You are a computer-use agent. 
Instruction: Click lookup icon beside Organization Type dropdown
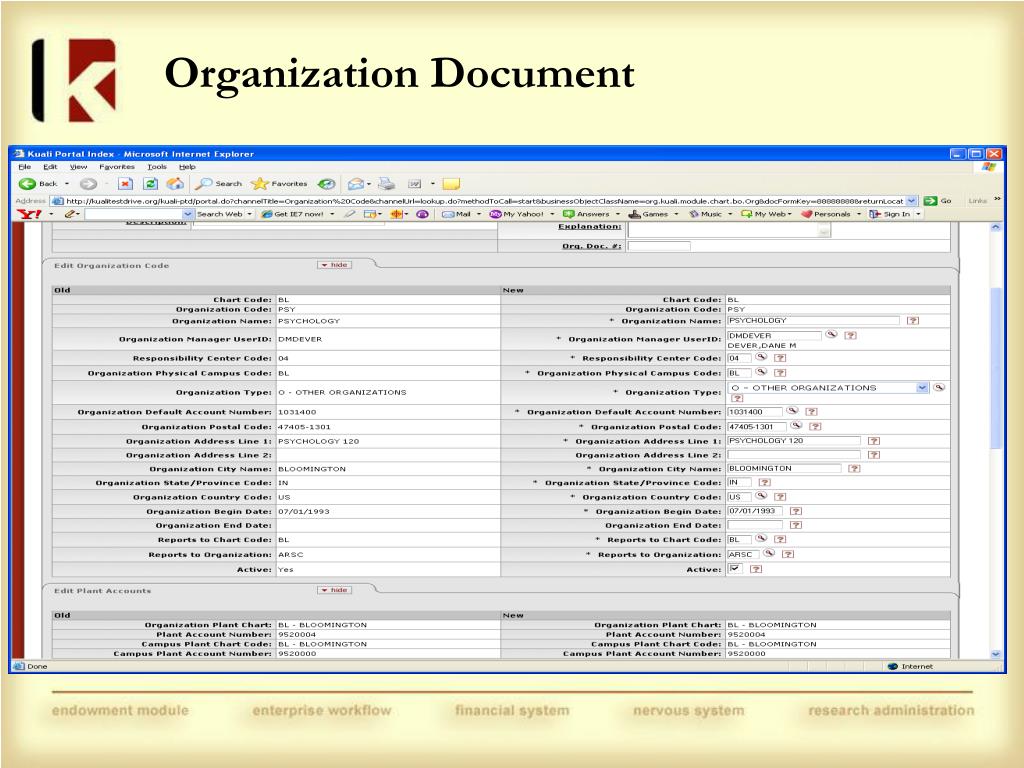tap(939, 387)
